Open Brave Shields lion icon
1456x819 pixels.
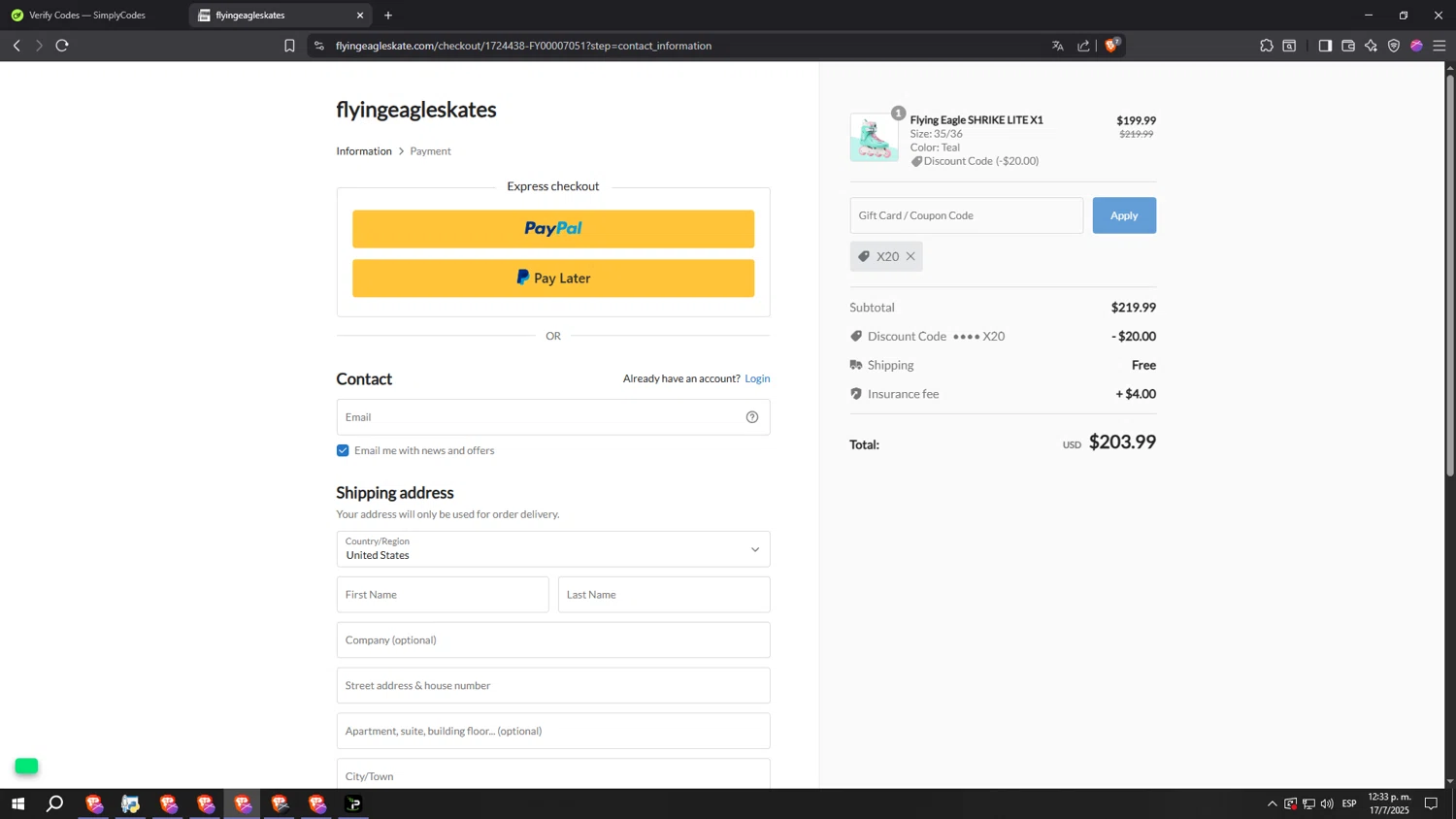tap(1112, 45)
